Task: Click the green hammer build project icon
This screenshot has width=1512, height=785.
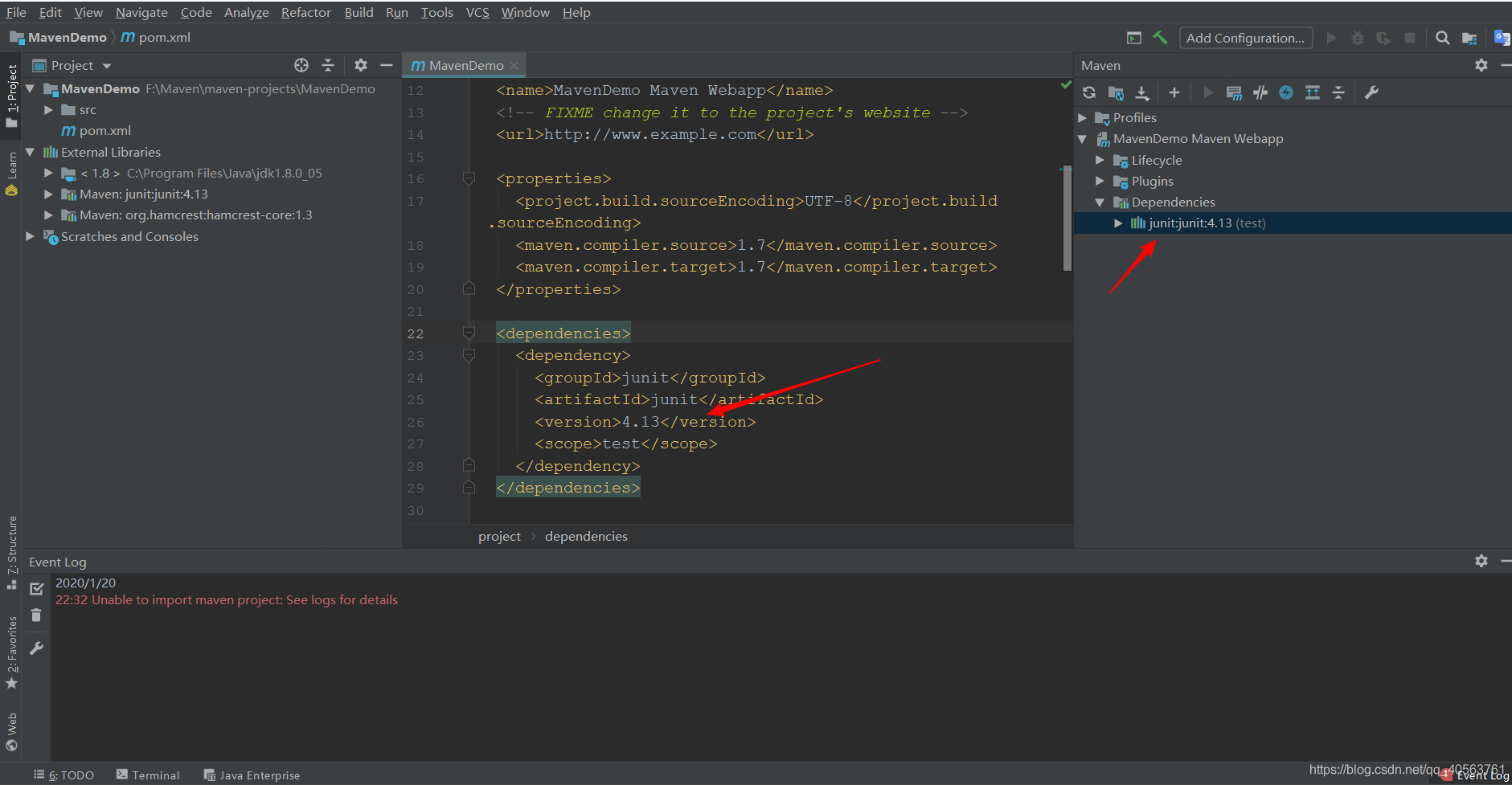Action: coord(1160,38)
